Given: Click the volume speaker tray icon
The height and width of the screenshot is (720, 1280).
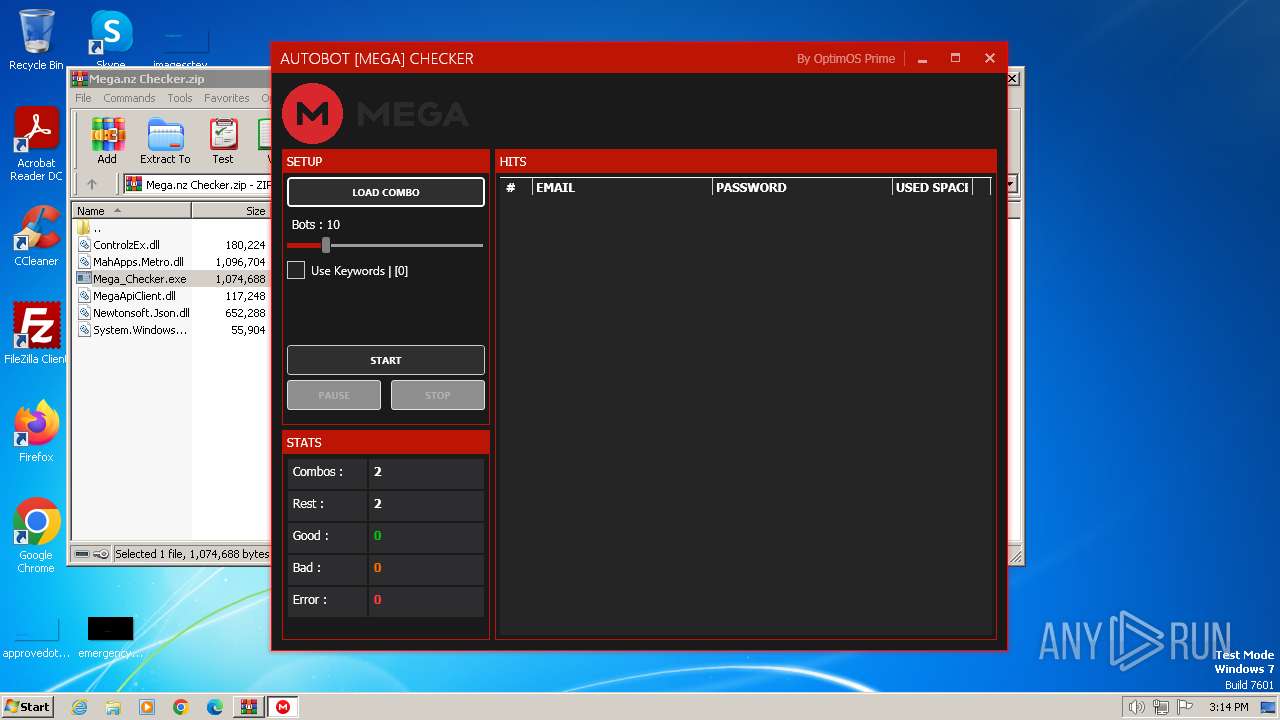Looking at the screenshot, I should click(x=1136, y=707).
